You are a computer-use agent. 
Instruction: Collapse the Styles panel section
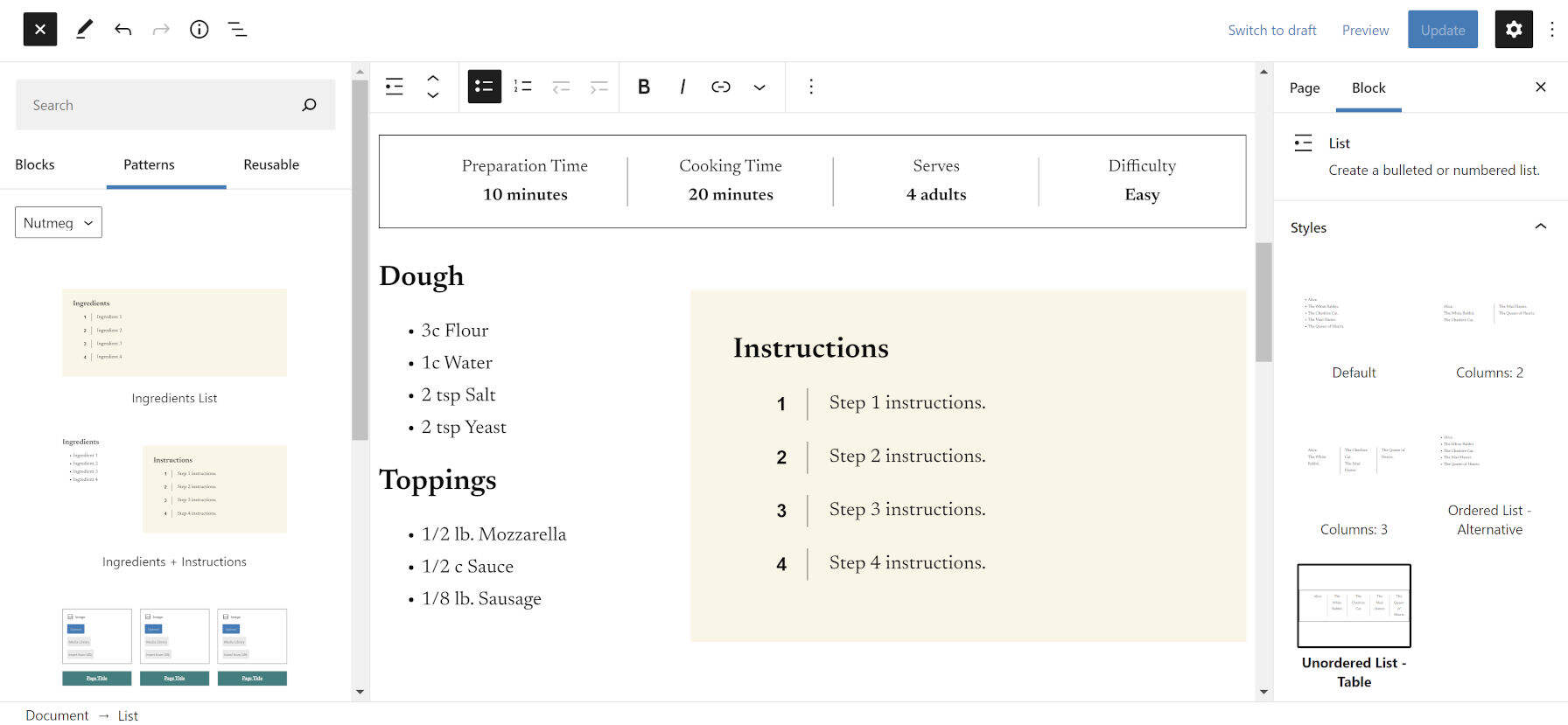coord(1540,227)
